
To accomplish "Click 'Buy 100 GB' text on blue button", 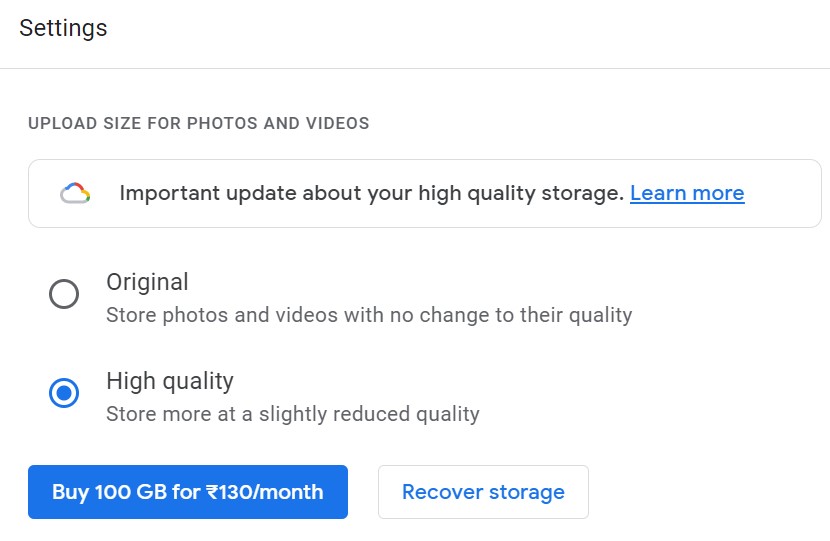I will point(110,492).
